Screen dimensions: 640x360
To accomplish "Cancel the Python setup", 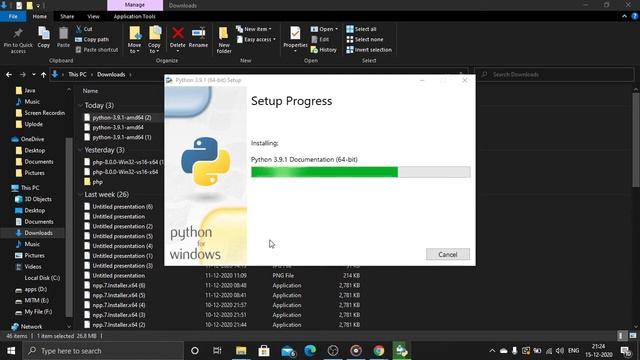I will coord(448,254).
